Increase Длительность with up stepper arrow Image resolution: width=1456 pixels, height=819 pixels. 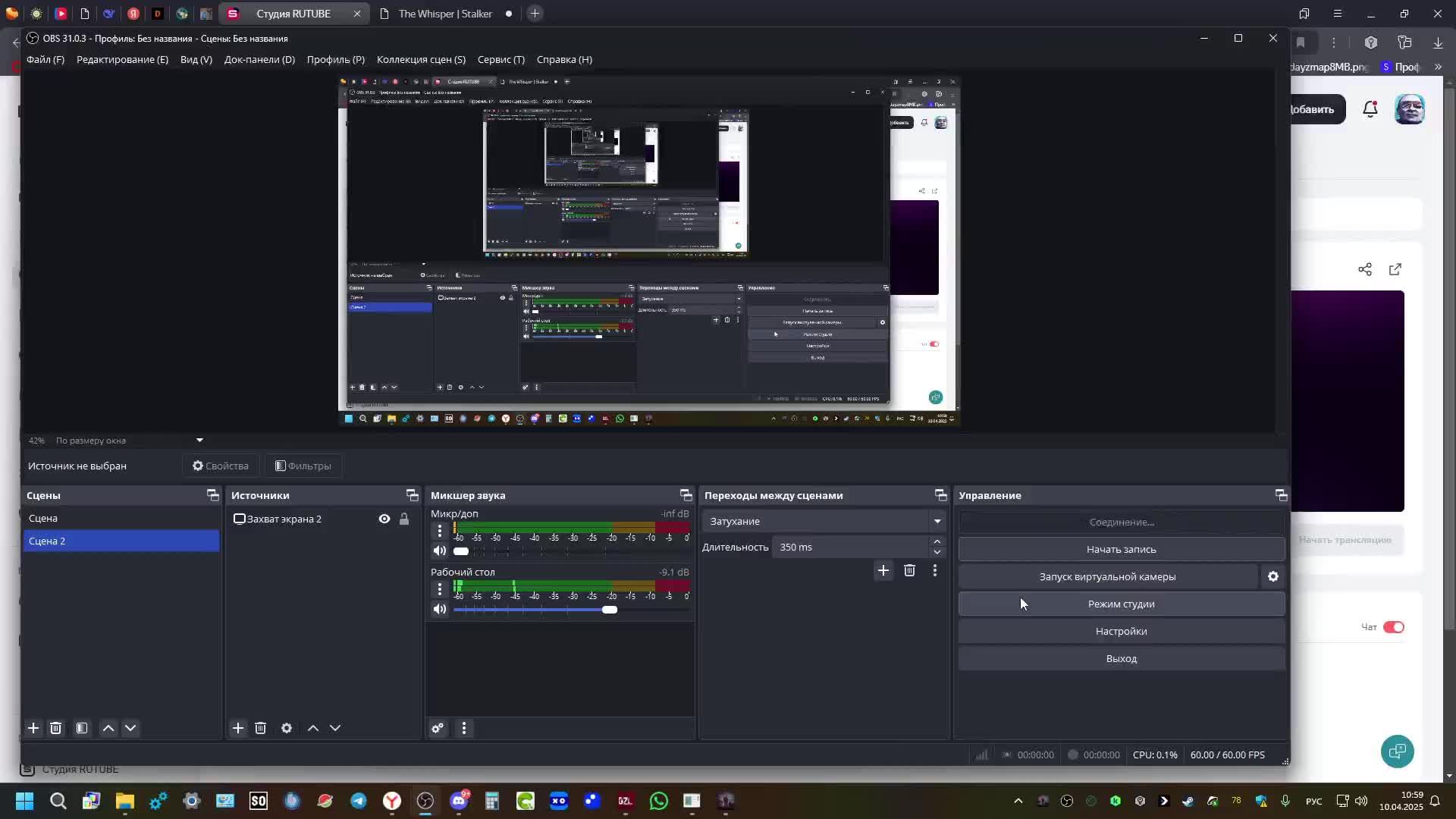point(937,541)
